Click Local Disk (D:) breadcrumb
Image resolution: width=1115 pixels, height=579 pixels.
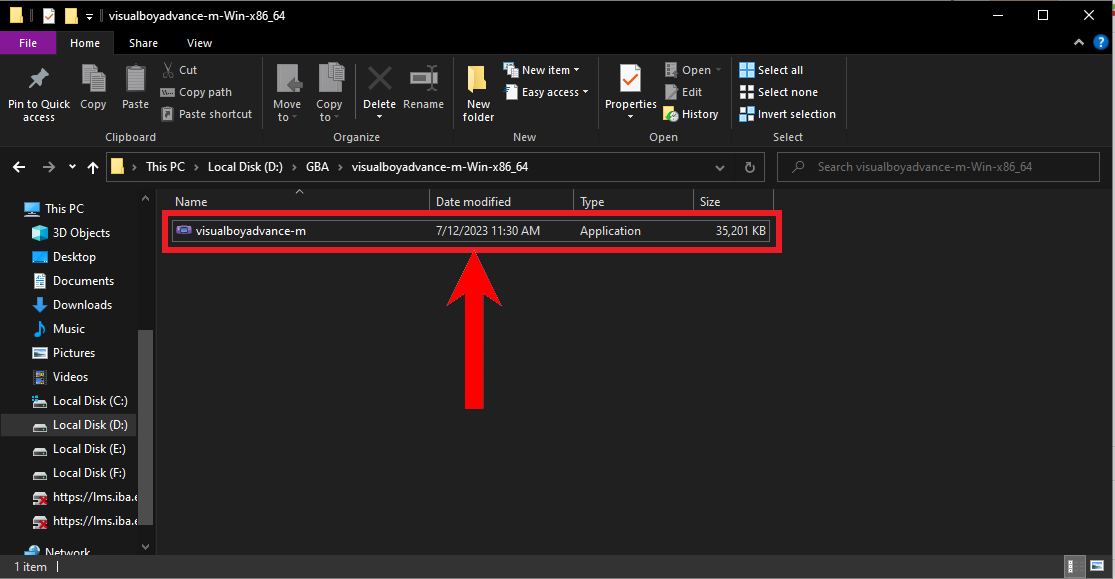pos(245,166)
